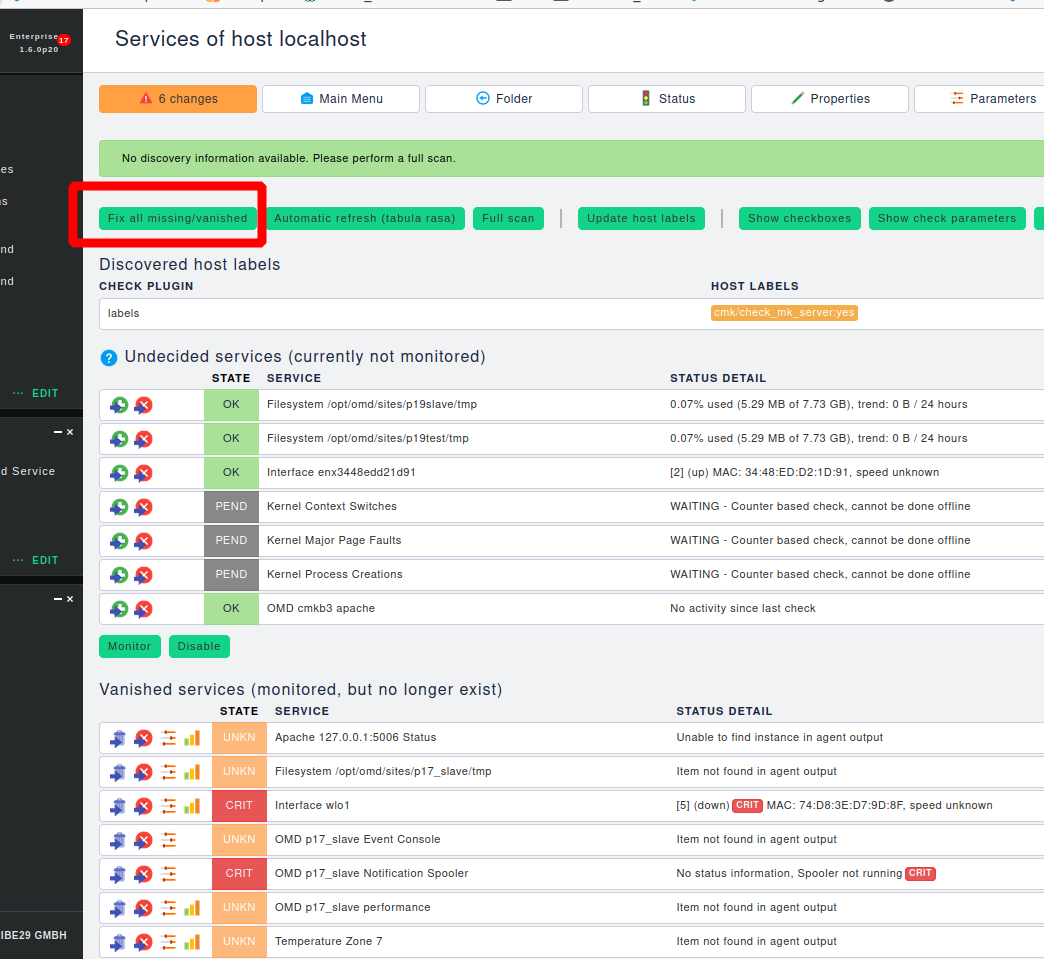Image resolution: width=1044 pixels, height=959 pixels.
Task: Trigger a Full scan of the host
Action: coord(508,218)
